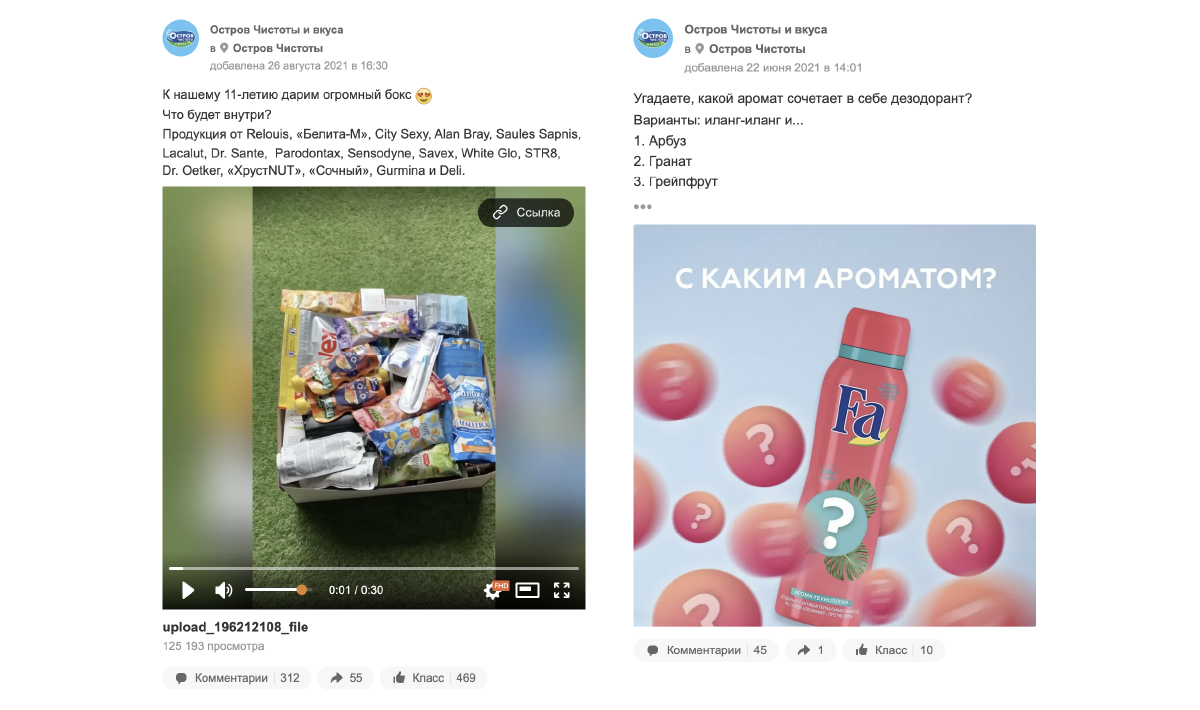Click the right post's group avatar
The height and width of the screenshot is (710, 1200).
point(653,38)
